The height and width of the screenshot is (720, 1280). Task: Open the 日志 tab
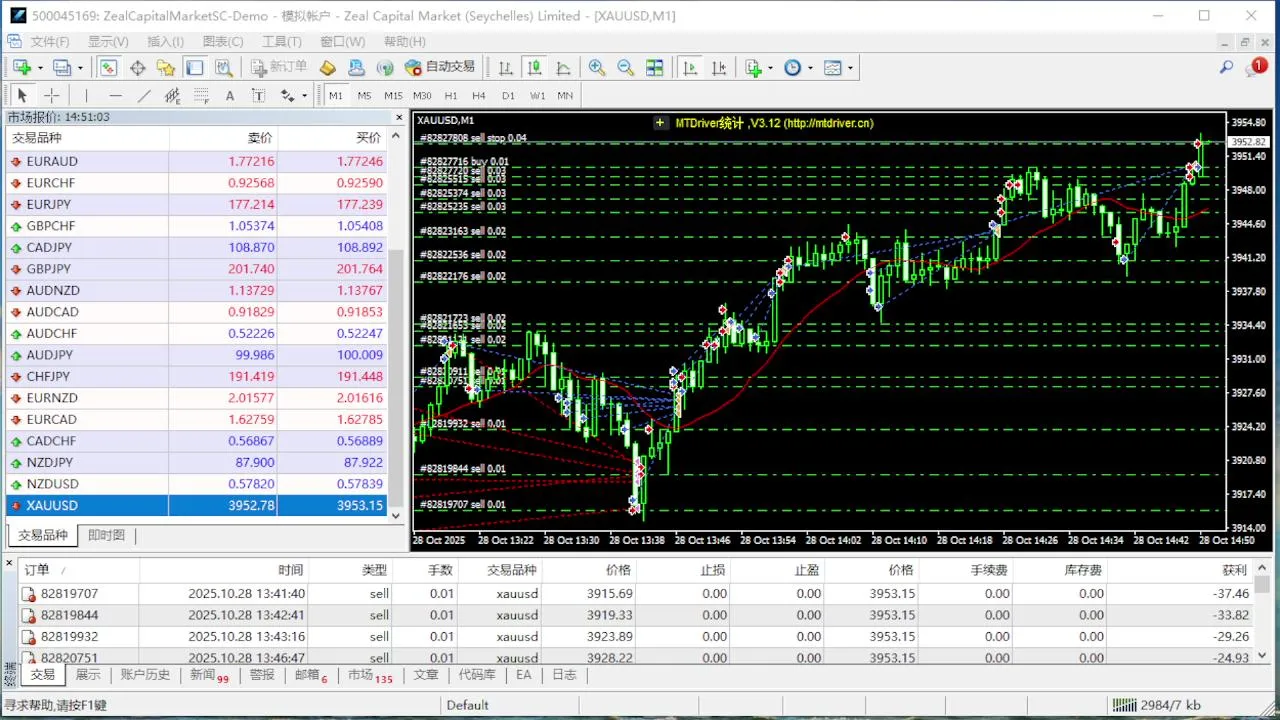(x=564, y=675)
